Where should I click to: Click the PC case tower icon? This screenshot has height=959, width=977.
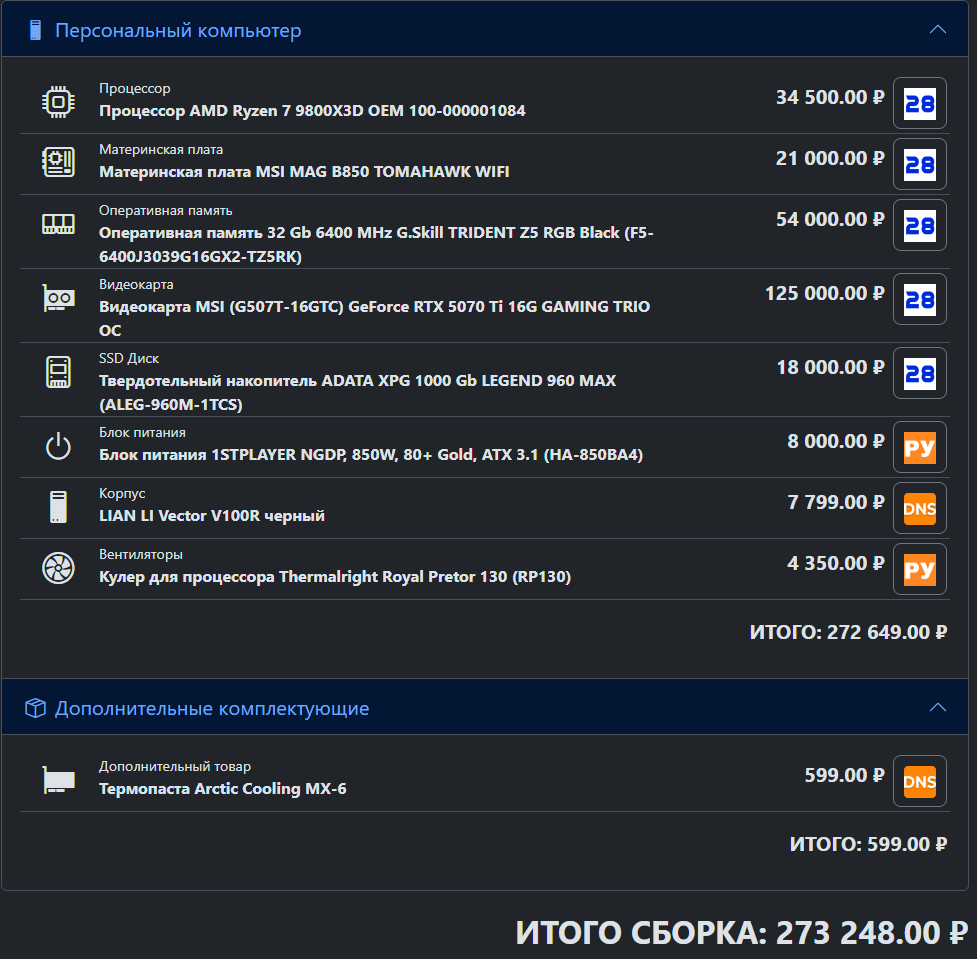pyautogui.click(x=58, y=507)
